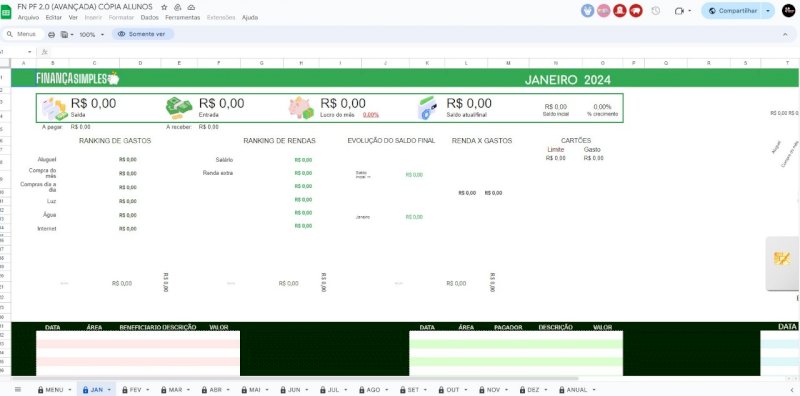The width and height of the screenshot is (800, 396).
Task: Open the dropdown arrow next to Compartilhar
Action: [x=768, y=11]
